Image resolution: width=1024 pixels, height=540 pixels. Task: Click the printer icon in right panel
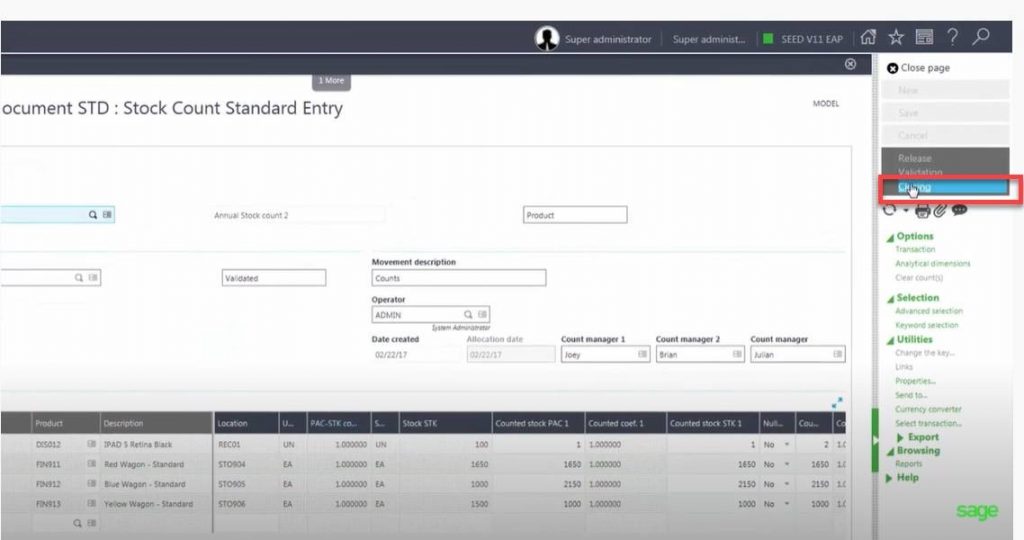point(922,210)
